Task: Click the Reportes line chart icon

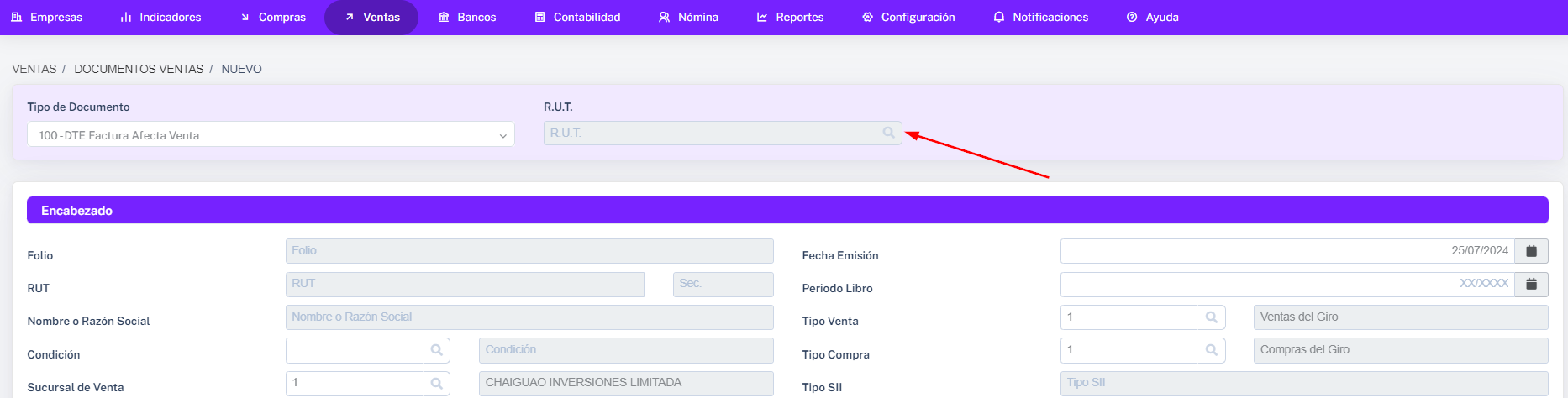Action: [762, 17]
